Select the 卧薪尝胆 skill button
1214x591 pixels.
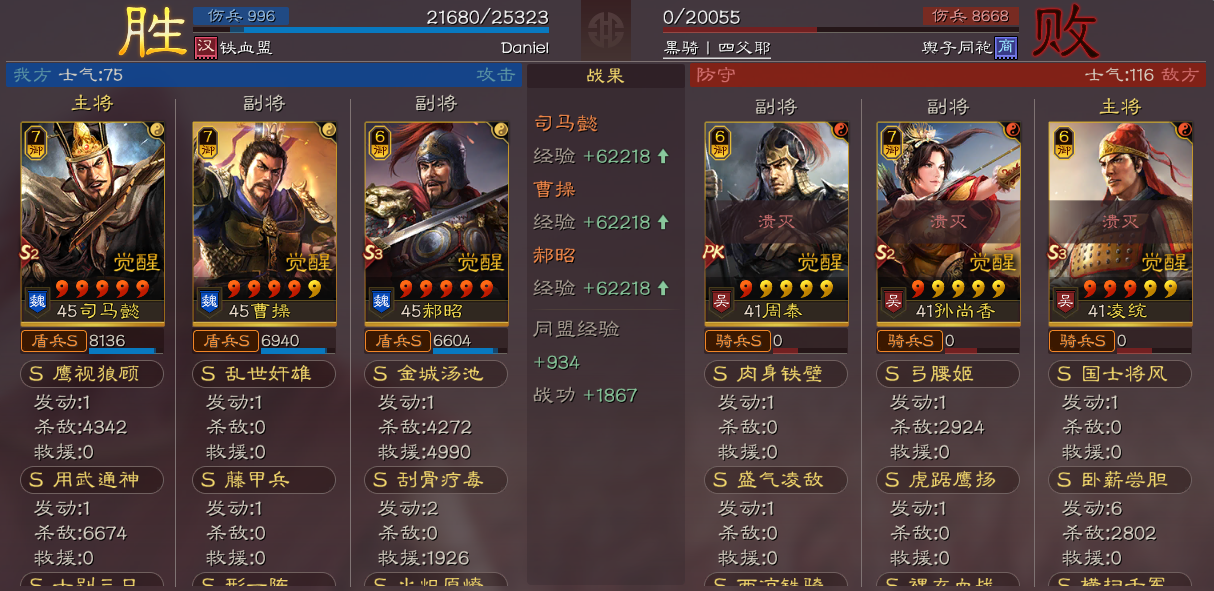[1120, 480]
